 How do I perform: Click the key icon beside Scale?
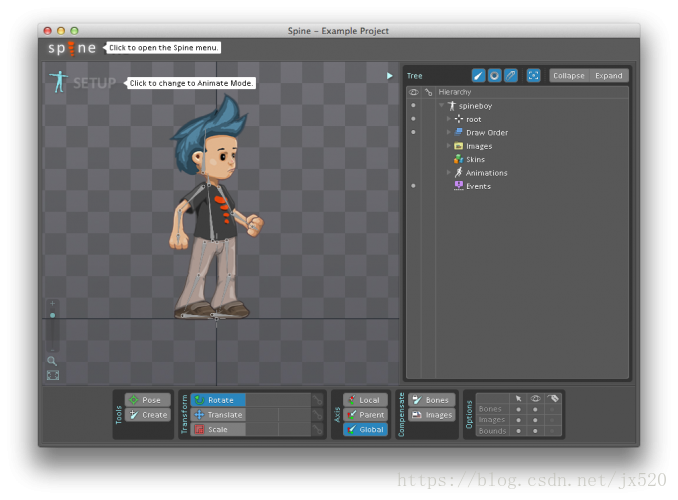pos(317,429)
